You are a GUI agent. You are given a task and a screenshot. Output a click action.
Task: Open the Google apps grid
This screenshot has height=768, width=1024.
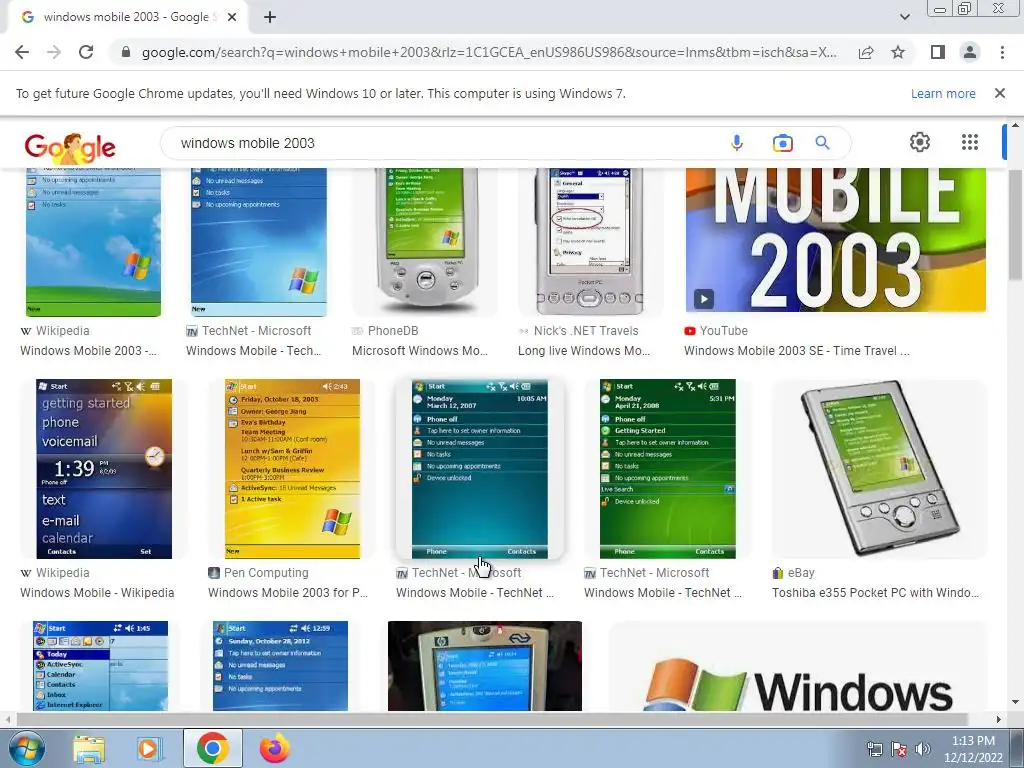pyautogui.click(x=970, y=142)
